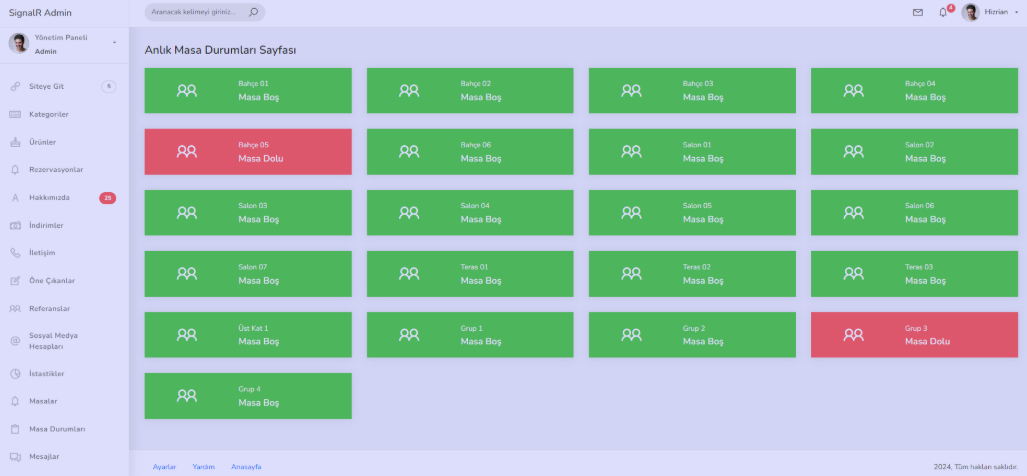This screenshot has width=1027, height=476.
Task: Click the Mesajlar chat icon in sidebar
Action: pos(15,456)
